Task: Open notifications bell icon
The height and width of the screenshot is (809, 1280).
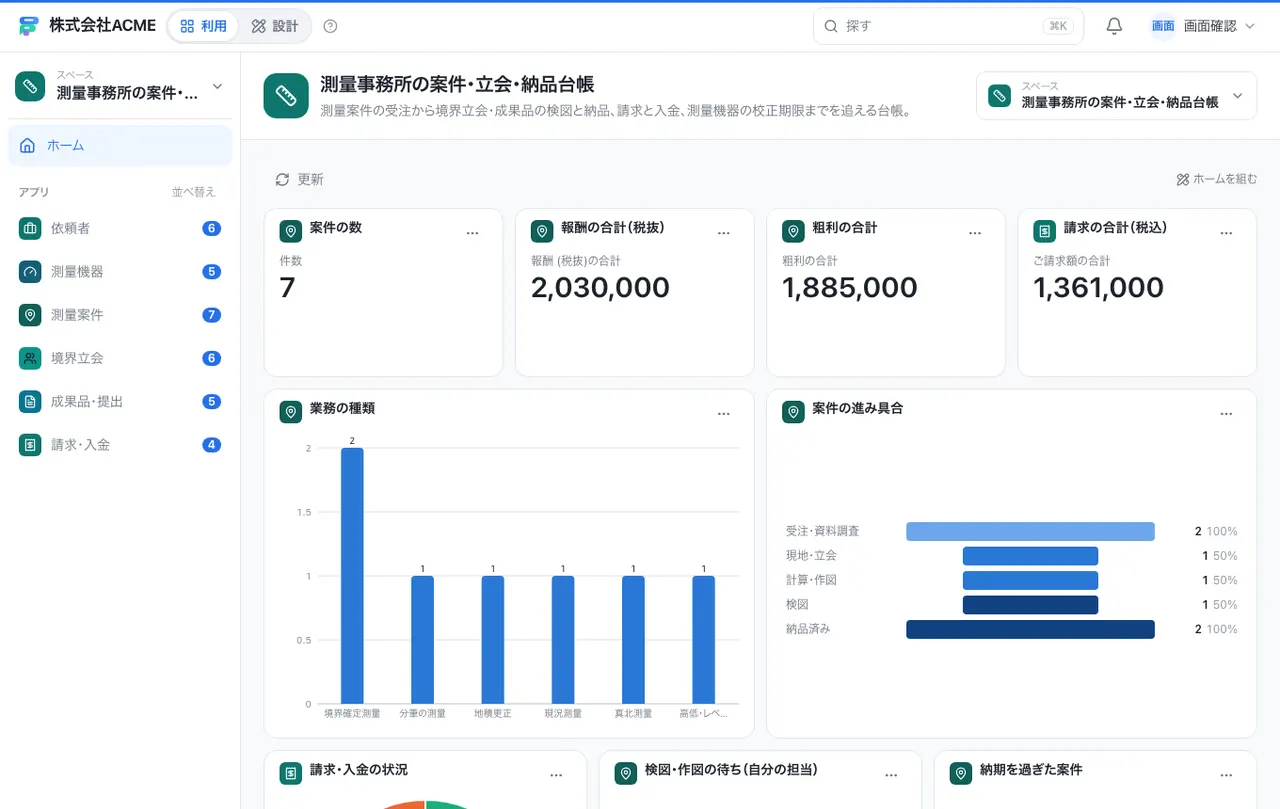Action: click(1114, 26)
